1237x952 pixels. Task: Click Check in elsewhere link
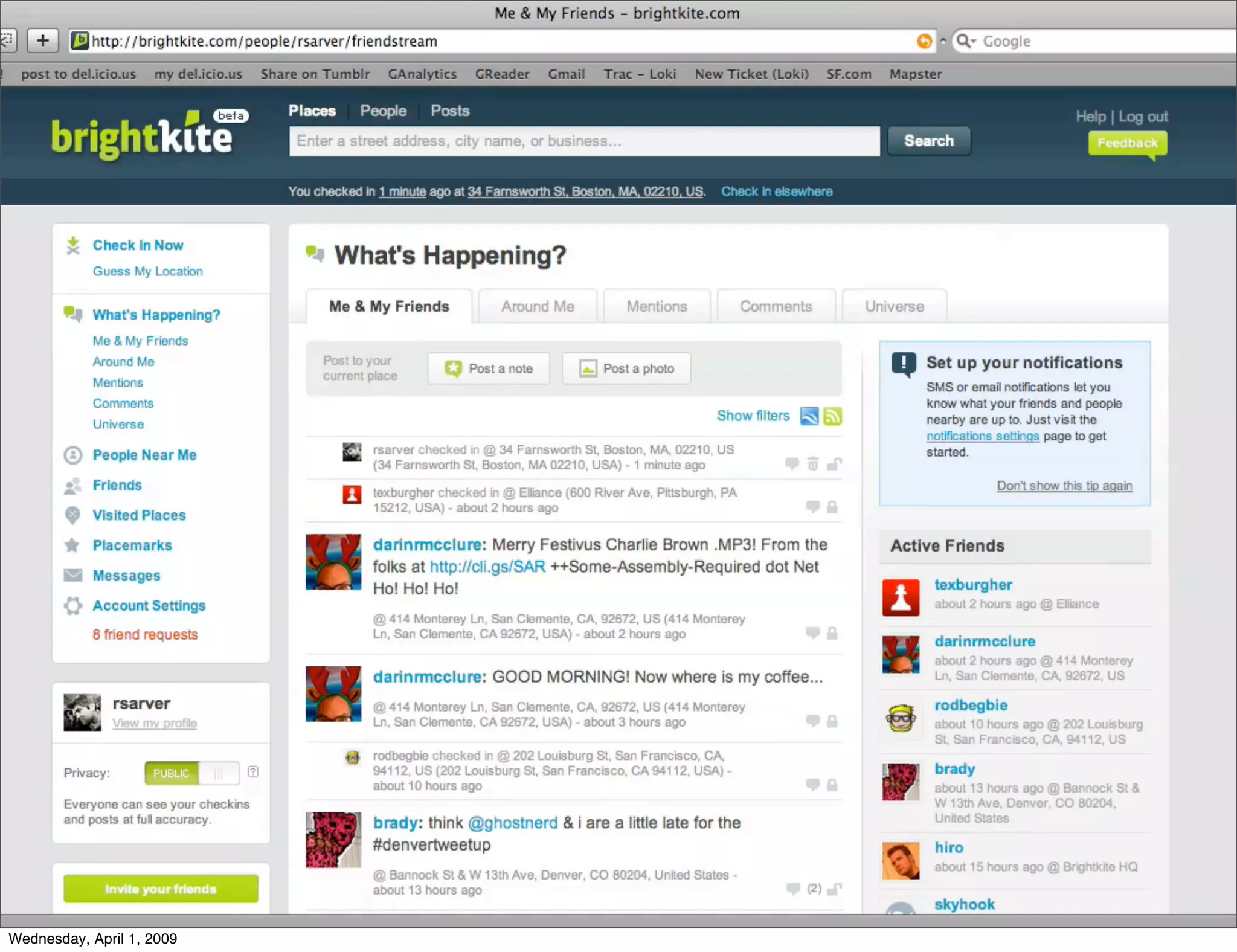coord(777,191)
